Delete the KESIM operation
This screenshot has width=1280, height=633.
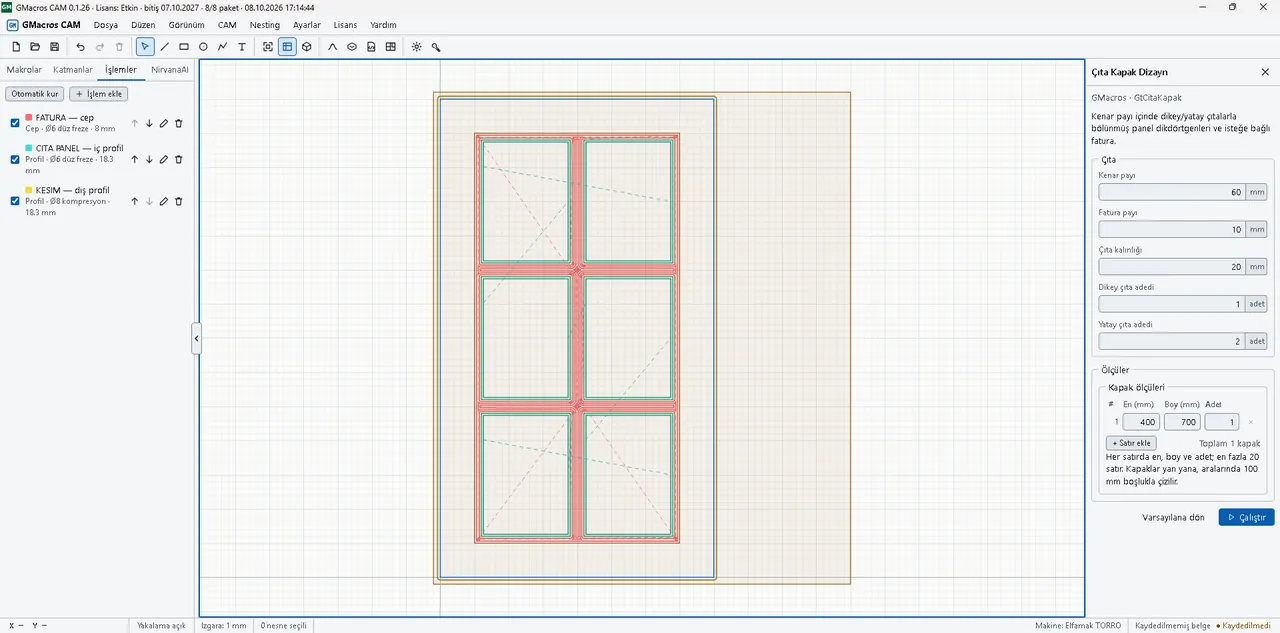(x=179, y=201)
